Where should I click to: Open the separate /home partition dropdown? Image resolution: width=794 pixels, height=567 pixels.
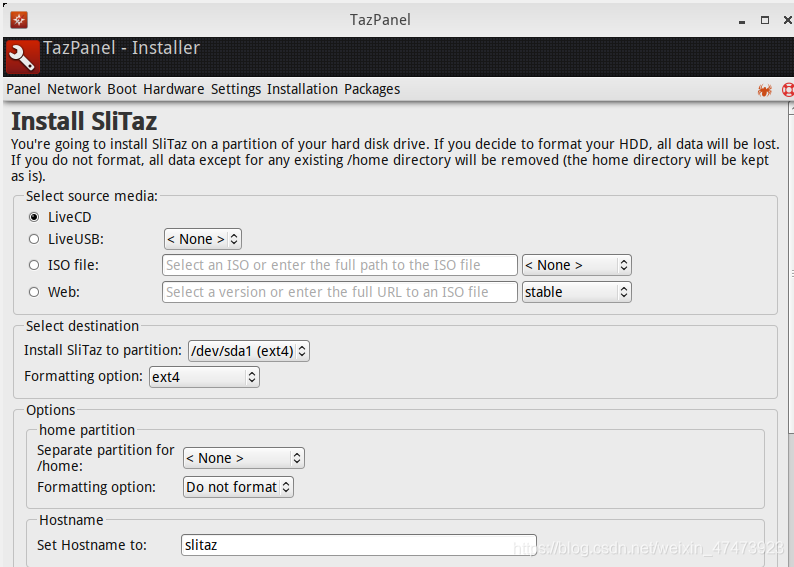tap(244, 458)
